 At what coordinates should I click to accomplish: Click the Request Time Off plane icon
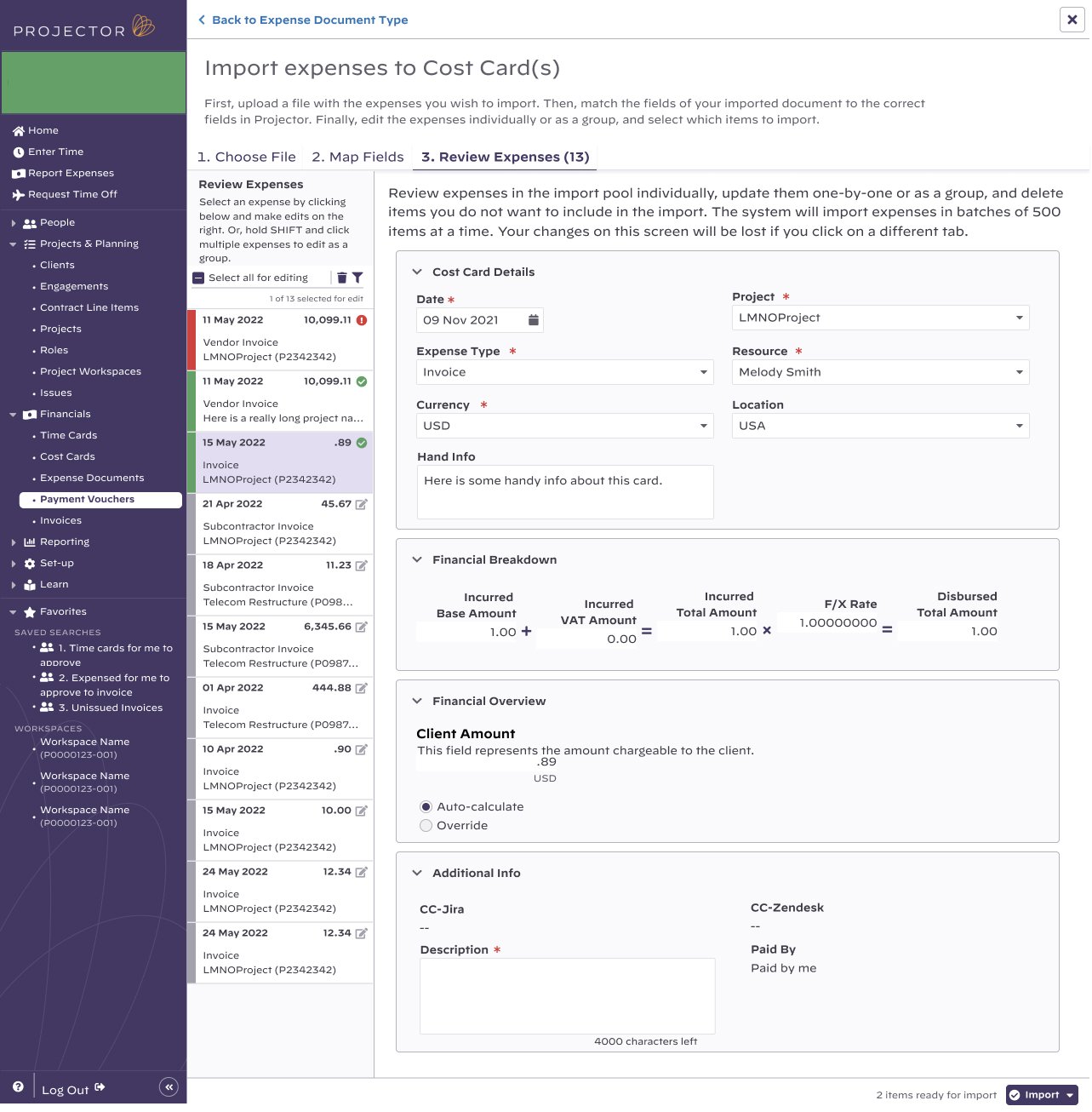[x=19, y=195]
